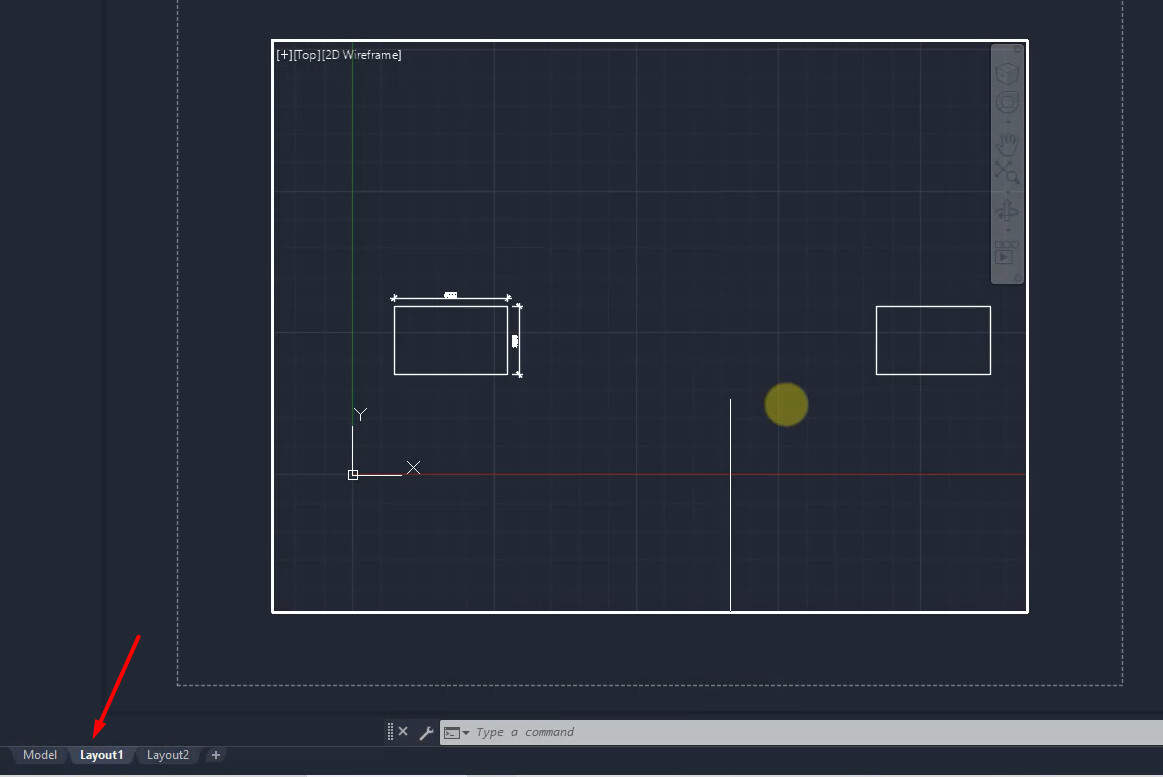Select the yellow circle in the drawing
The image size is (1163, 777).
point(786,404)
